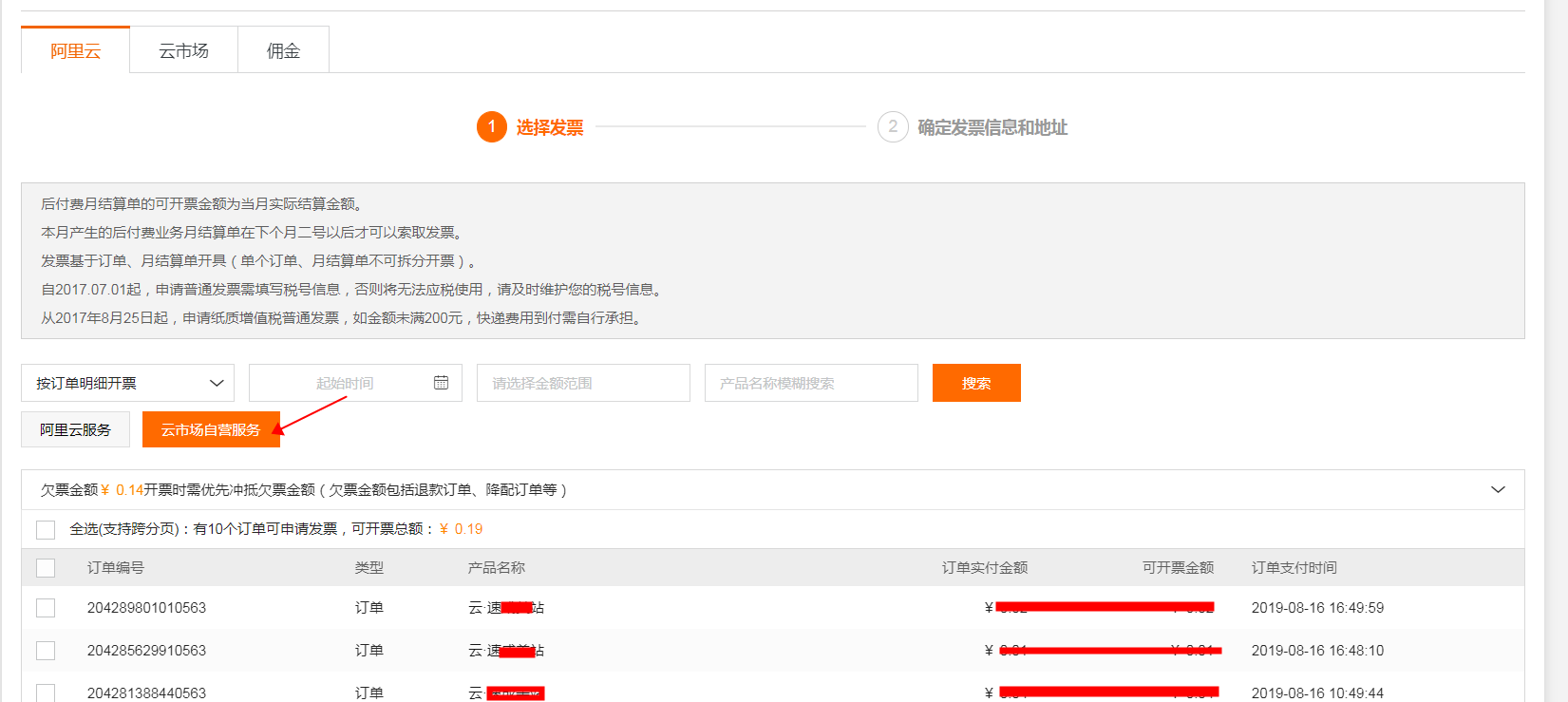Click order number 204289801010563
The height and width of the screenshot is (702, 1568).
(x=146, y=608)
